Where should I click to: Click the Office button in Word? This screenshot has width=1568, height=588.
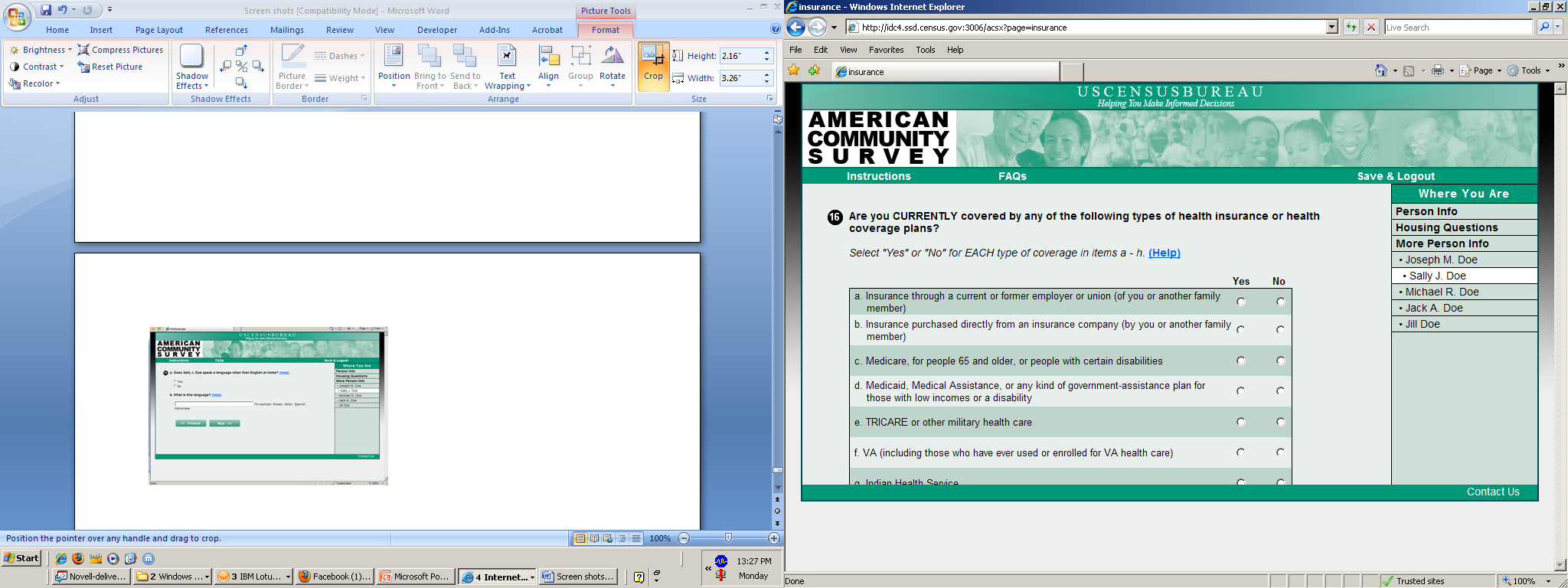(17, 15)
